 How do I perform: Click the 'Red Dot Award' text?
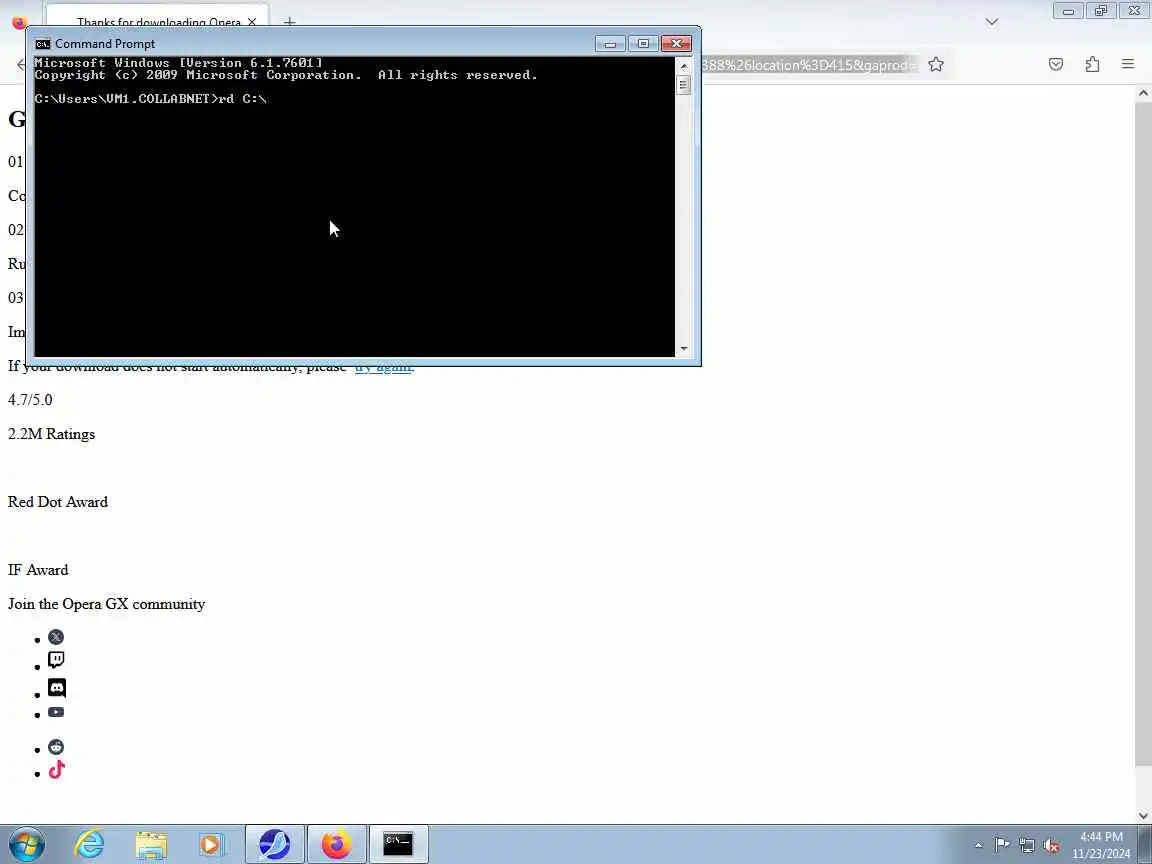(x=58, y=502)
